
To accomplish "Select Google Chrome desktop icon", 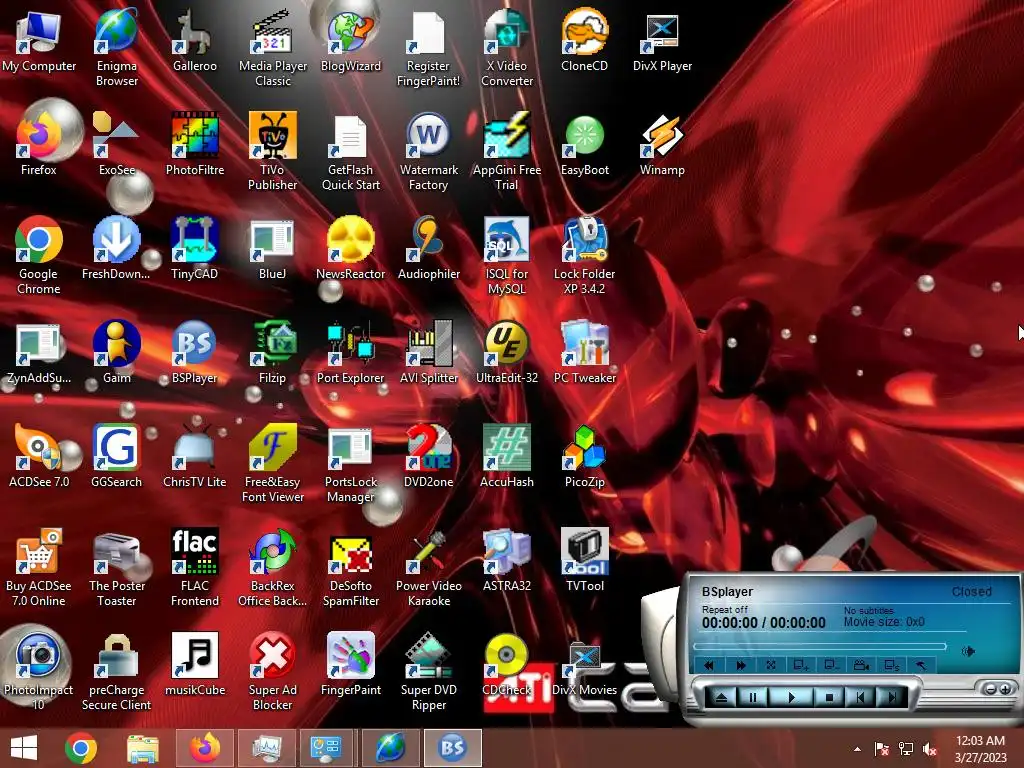I will [x=39, y=255].
